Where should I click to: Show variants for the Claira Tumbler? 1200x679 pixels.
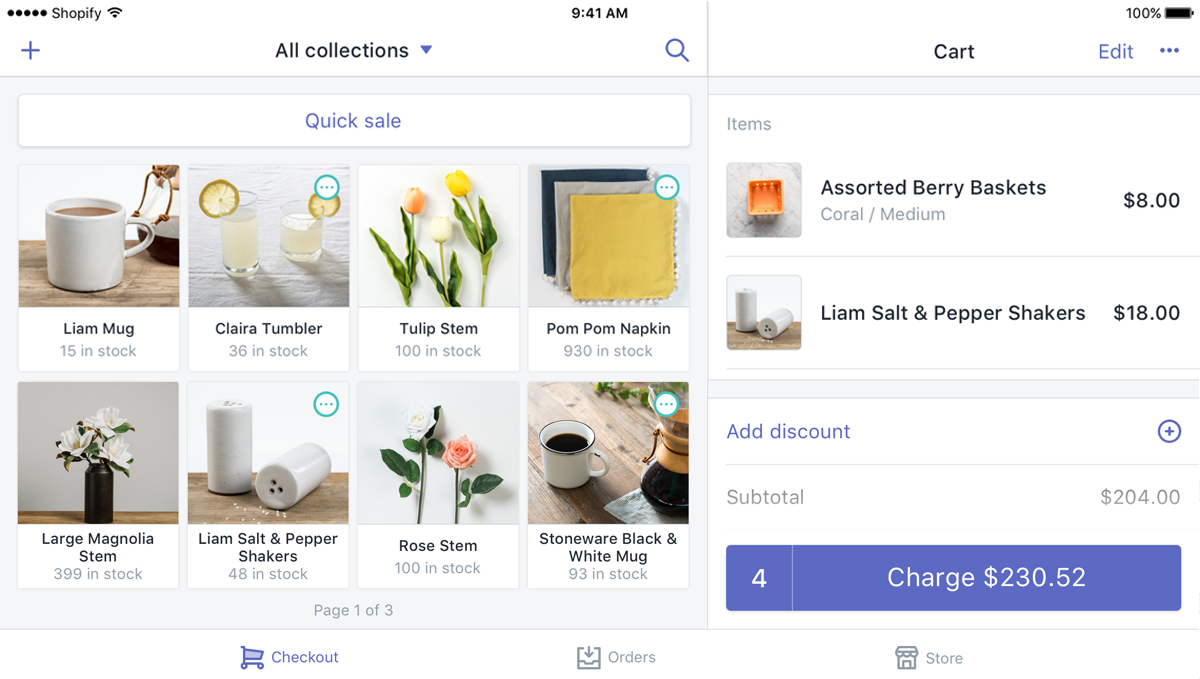tap(326, 187)
